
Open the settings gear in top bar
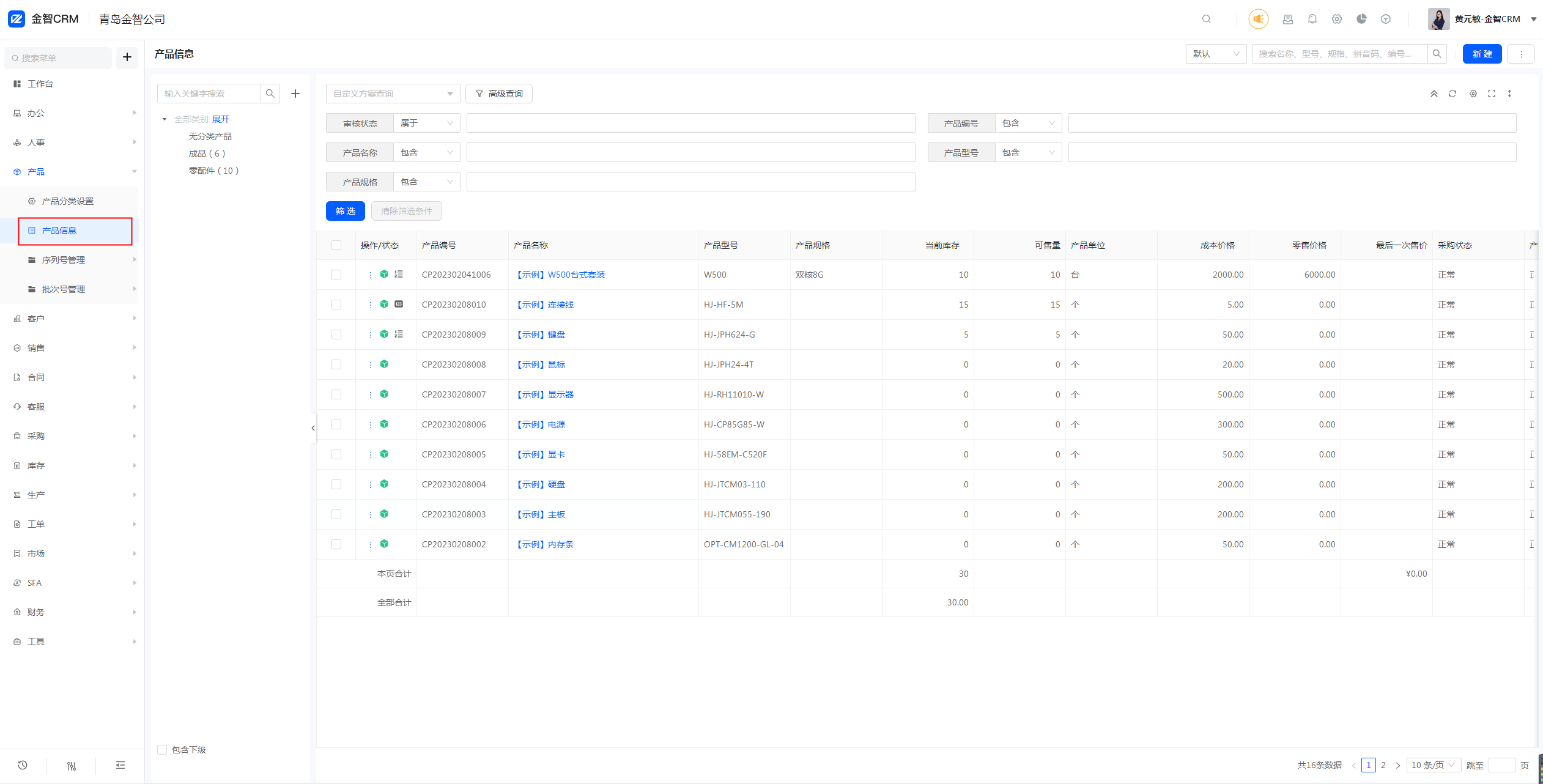pyautogui.click(x=1337, y=19)
